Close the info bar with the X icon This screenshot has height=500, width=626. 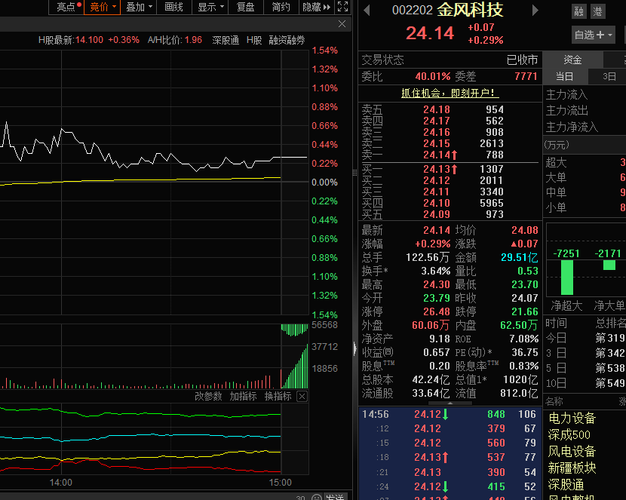[342, 24]
